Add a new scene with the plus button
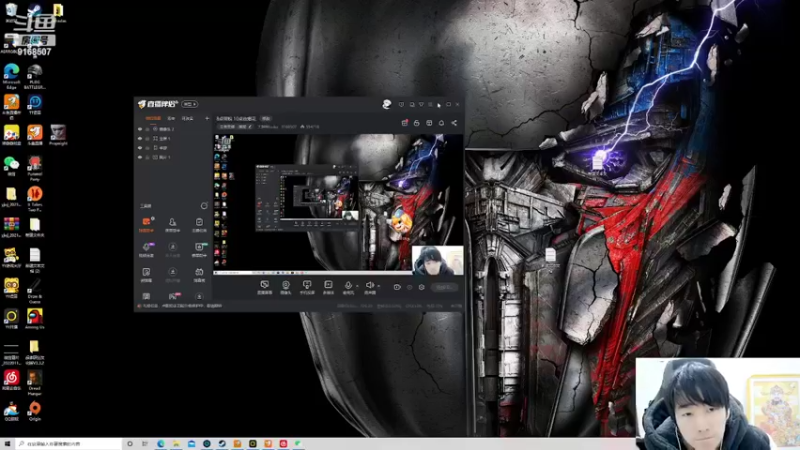This screenshot has height=450, width=800. (x=207, y=118)
